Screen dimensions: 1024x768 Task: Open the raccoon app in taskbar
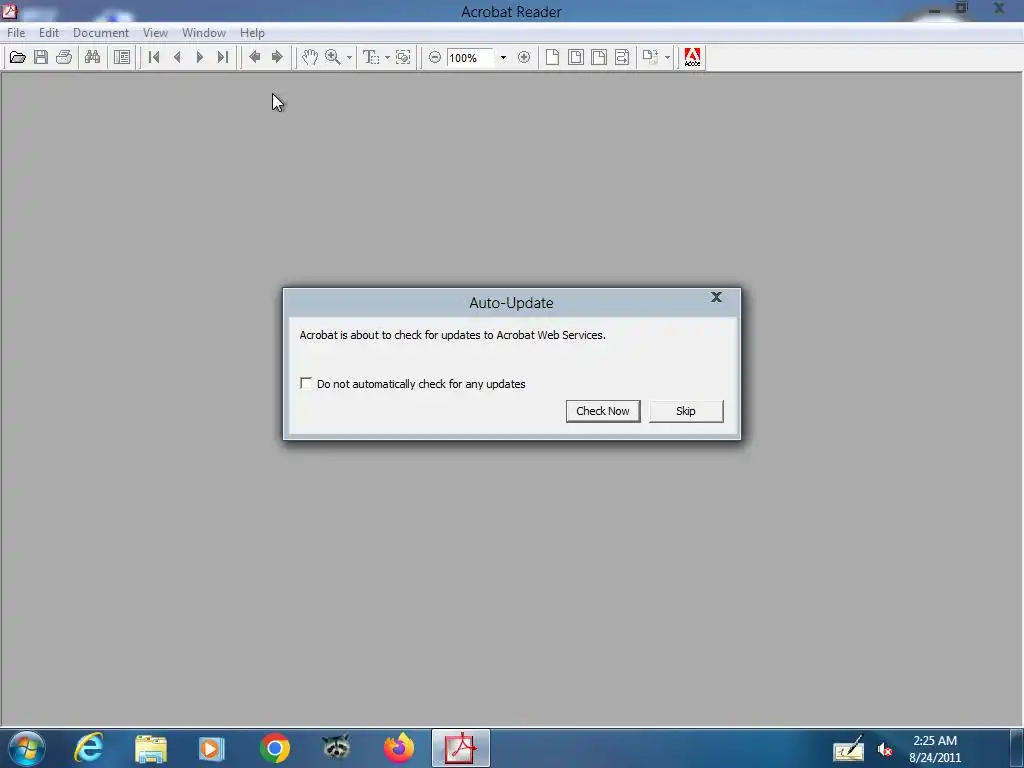336,747
